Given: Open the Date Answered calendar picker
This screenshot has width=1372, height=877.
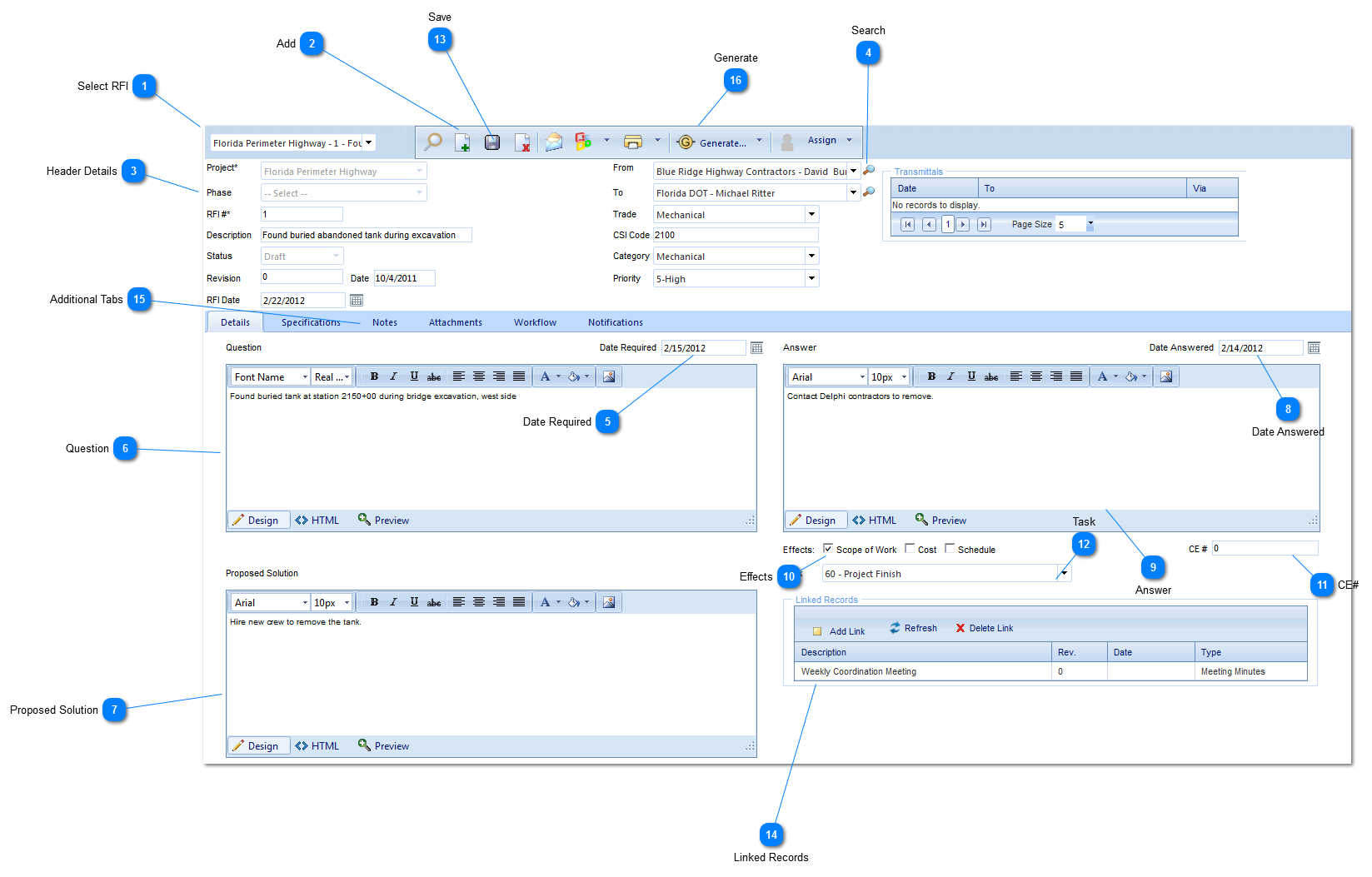Looking at the screenshot, I should [1314, 347].
